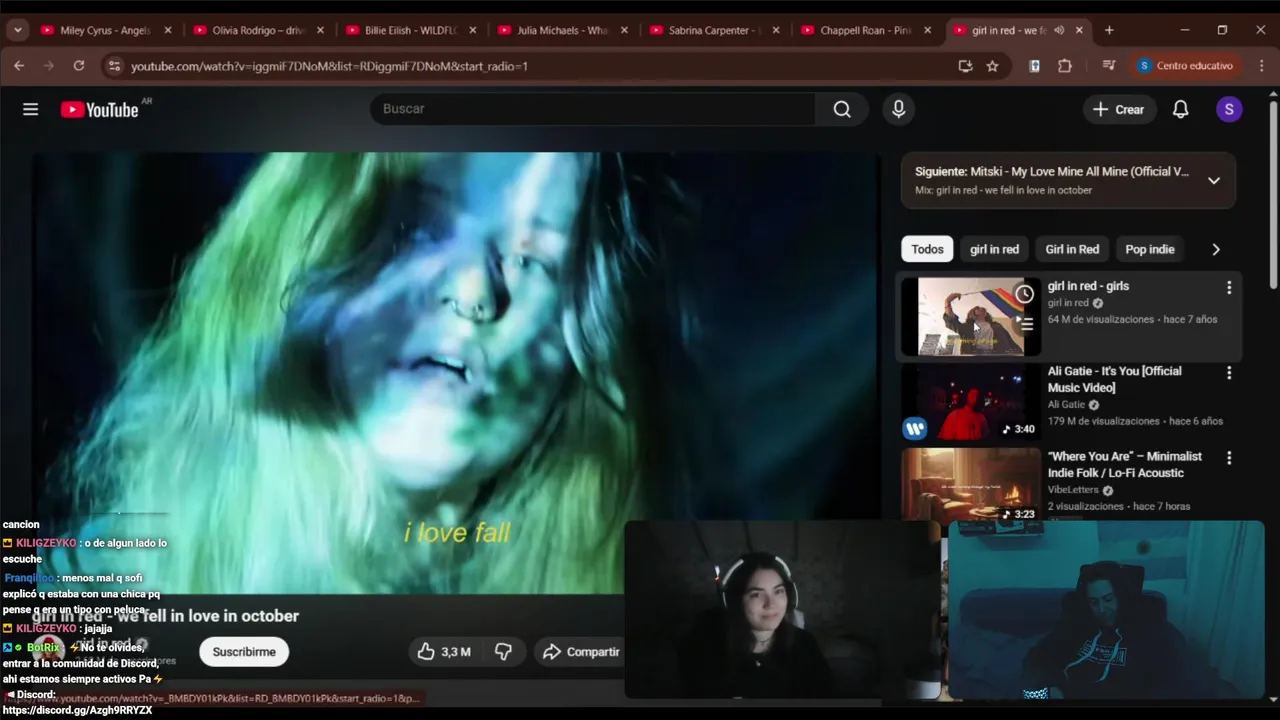The height and width of the screenshot is (720, 1280).
Task: Switch to the Olivia Rodrigo tab
Action: pyautogui.click(x=257, y=30)
